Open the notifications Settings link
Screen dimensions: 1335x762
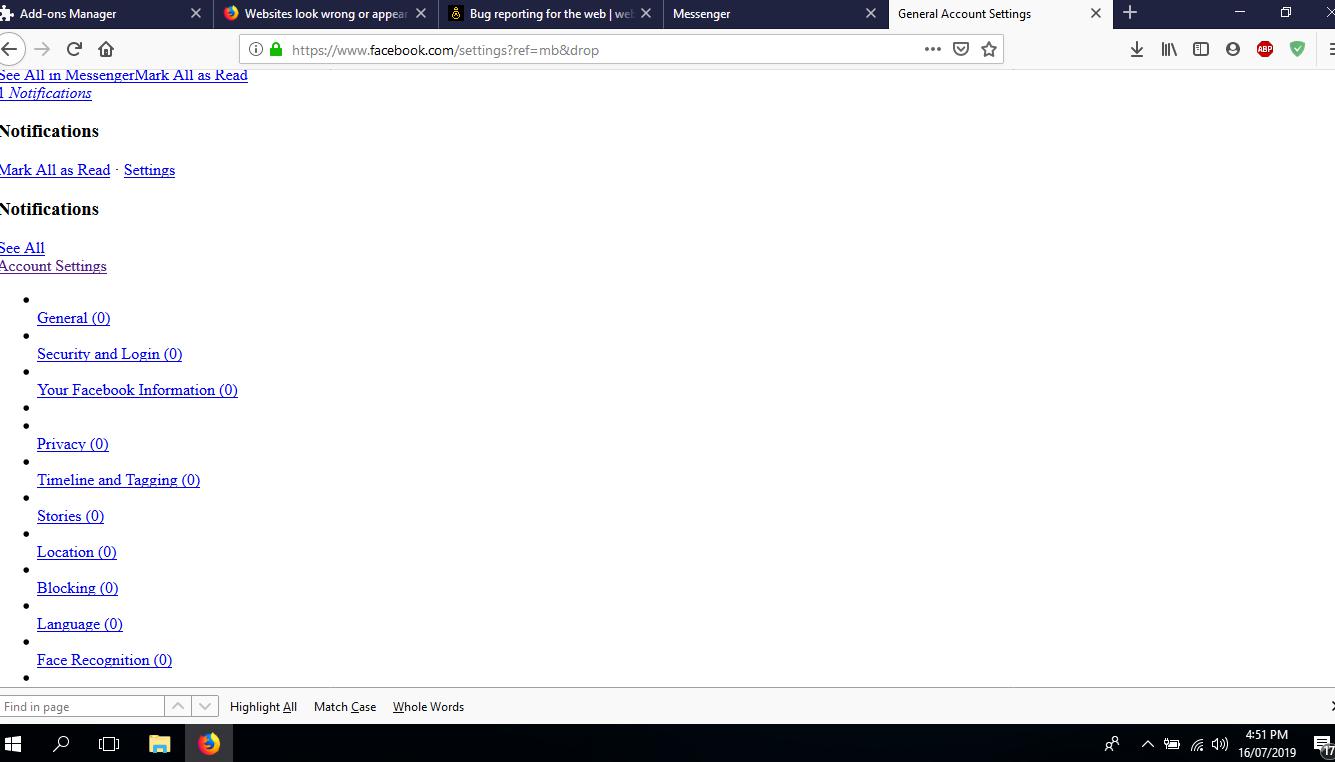(149, 170)
